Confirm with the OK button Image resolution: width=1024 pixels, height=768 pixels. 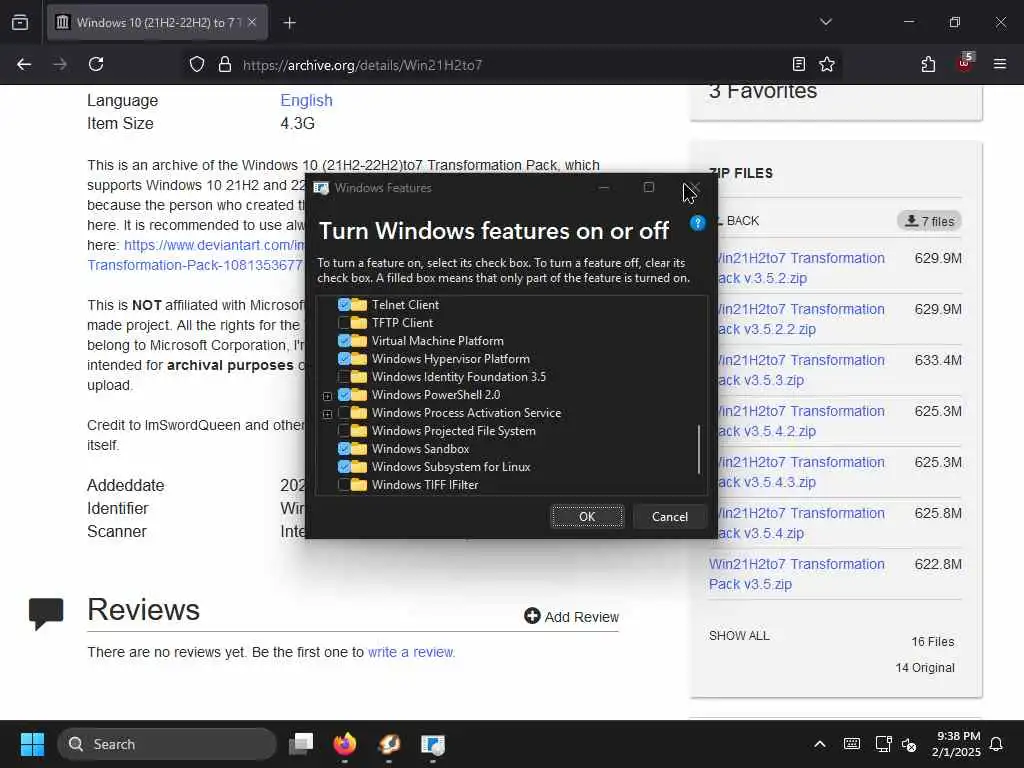pos(587,517)
